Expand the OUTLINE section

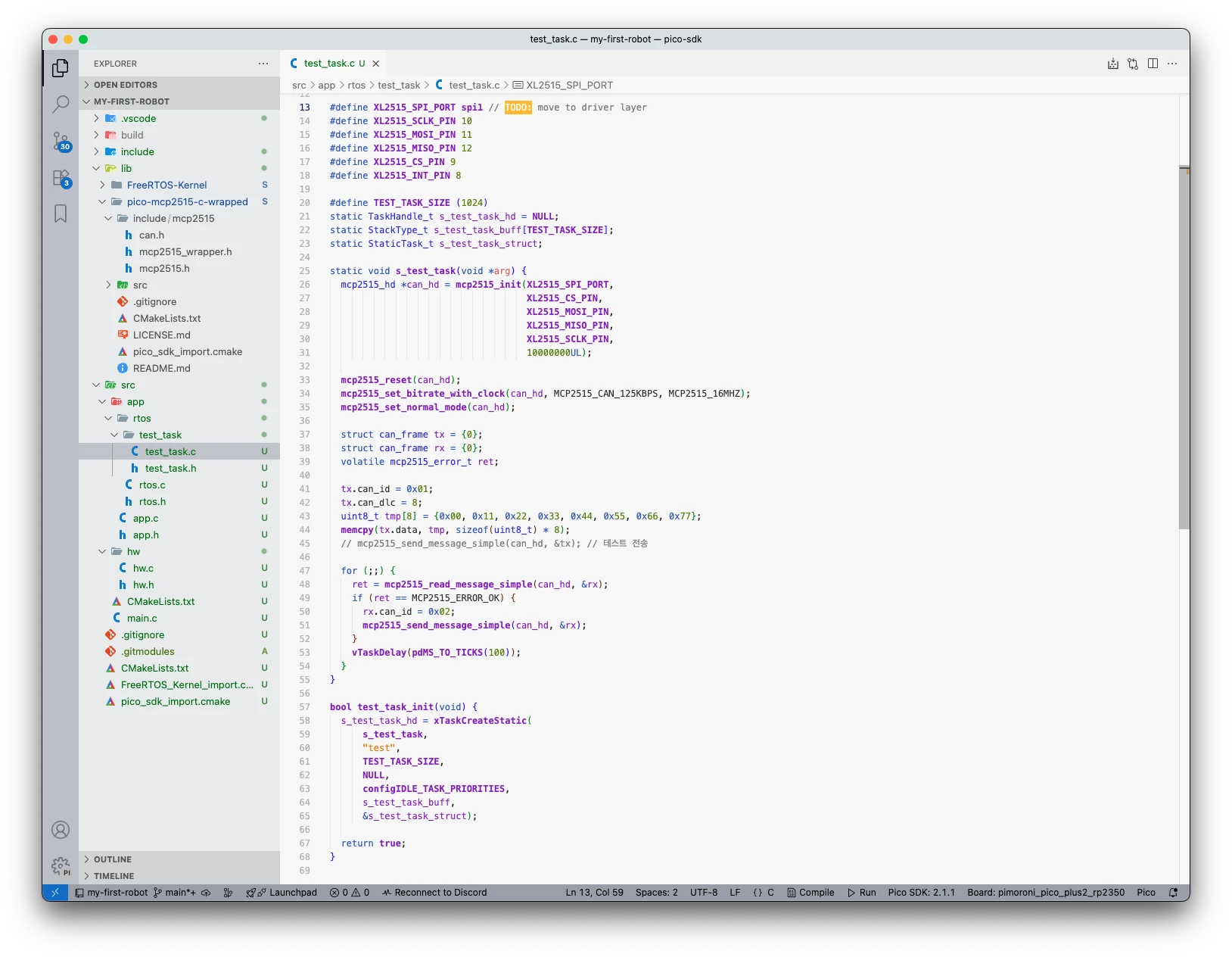(x=113, y=859)
